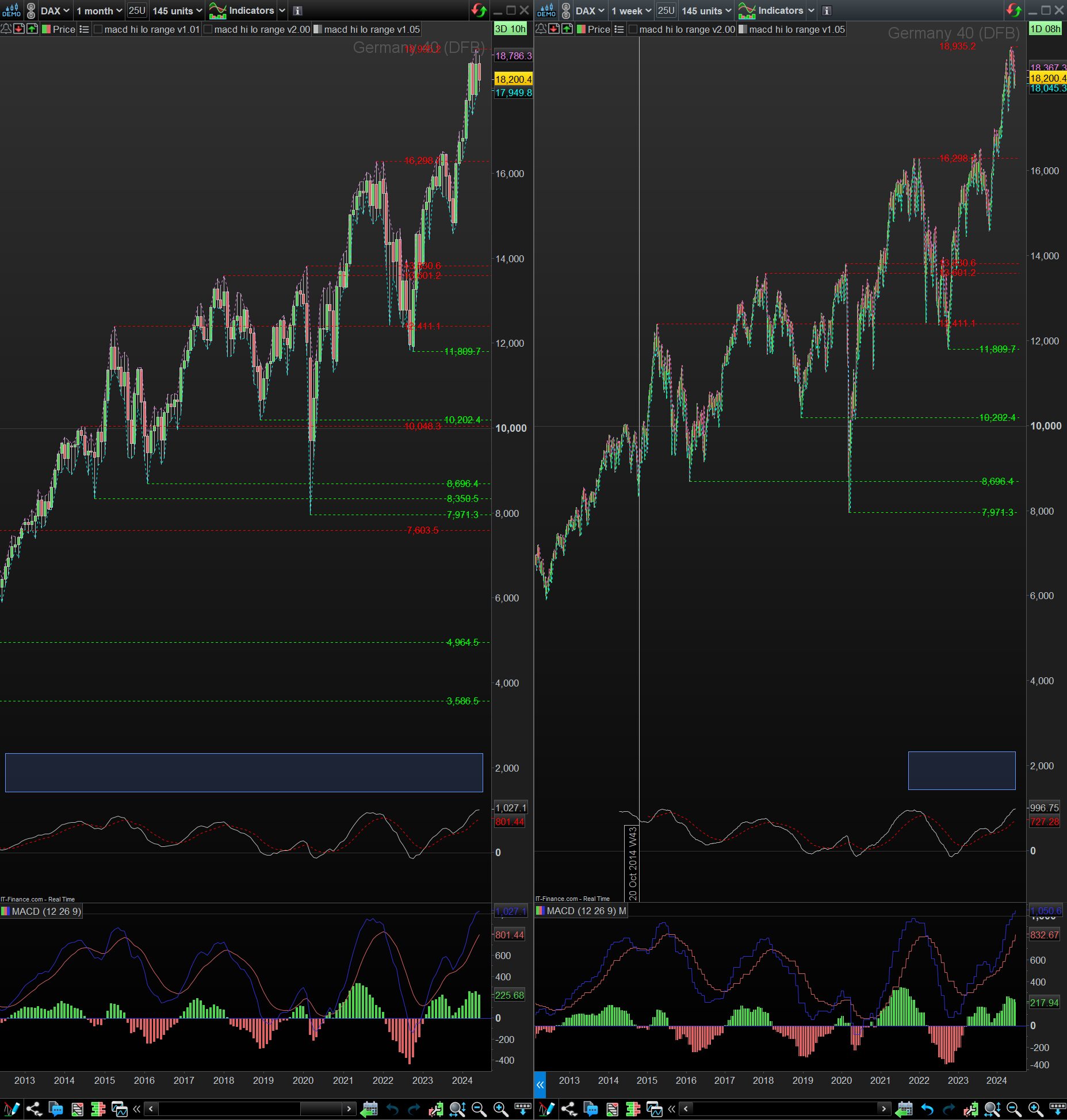The image size is (1067, 1120).
Task: Expand Indicators arrow in left chart
Action: coord(282,11)
